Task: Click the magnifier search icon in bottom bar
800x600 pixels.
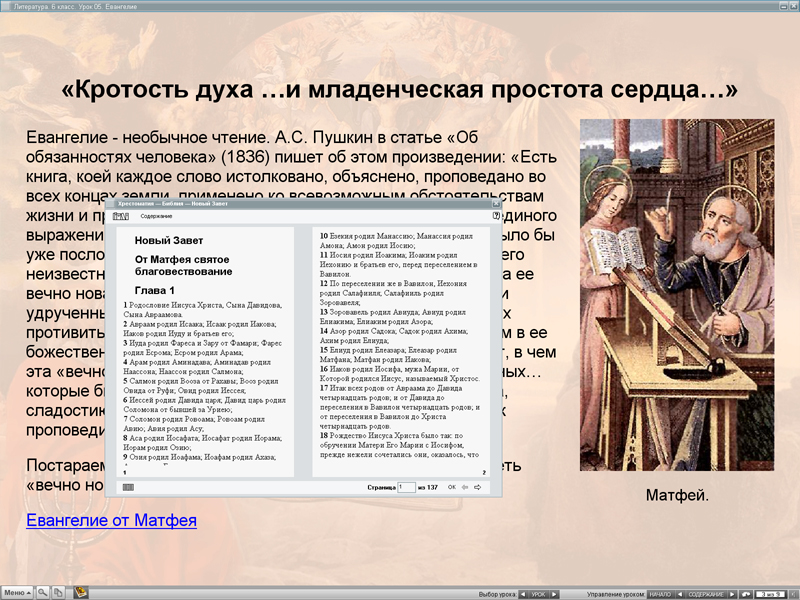Action: pos(44,592)
